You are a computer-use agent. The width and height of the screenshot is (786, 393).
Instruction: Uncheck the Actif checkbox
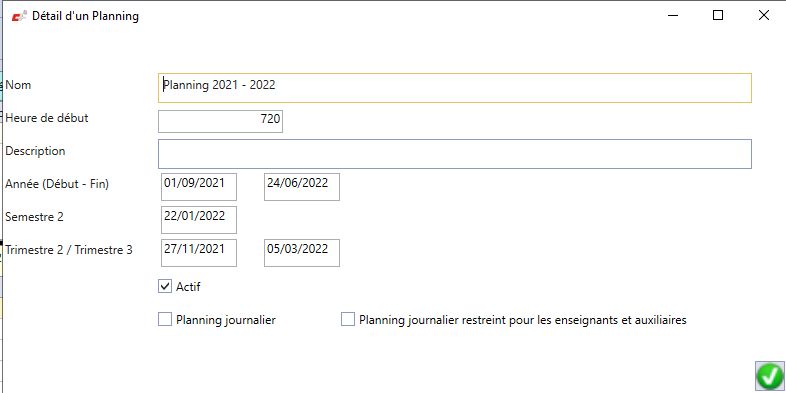click(x=164, y=287)
